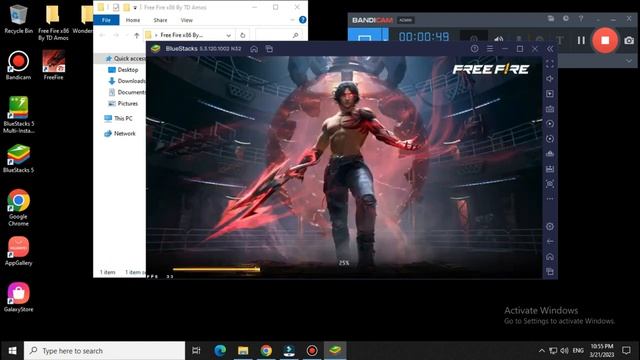Click BlueStacks sync operations circle icon
Image resolution: width=640 pixels, height=360 pixels.
550,124
